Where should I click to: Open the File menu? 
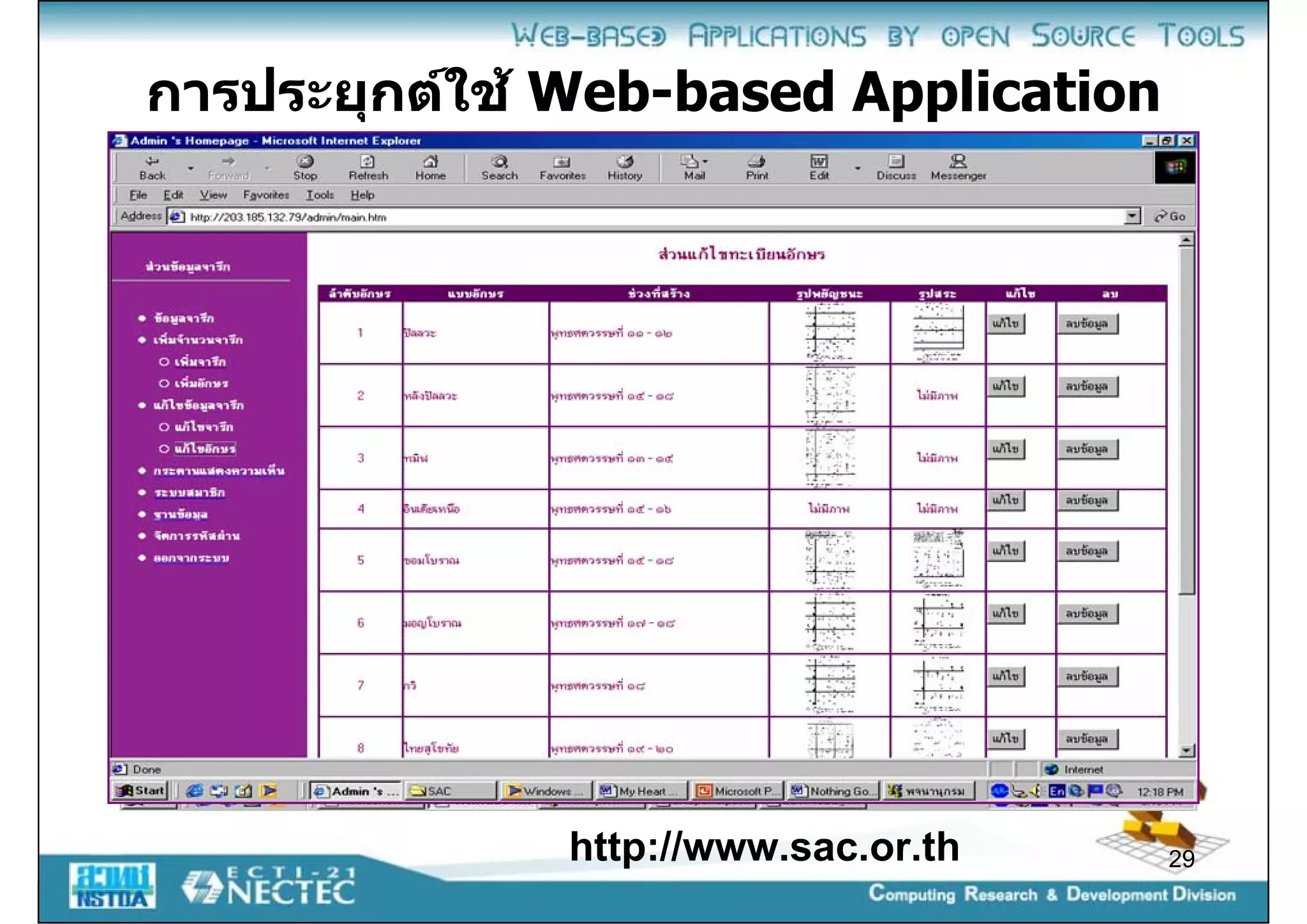[138, 195]
